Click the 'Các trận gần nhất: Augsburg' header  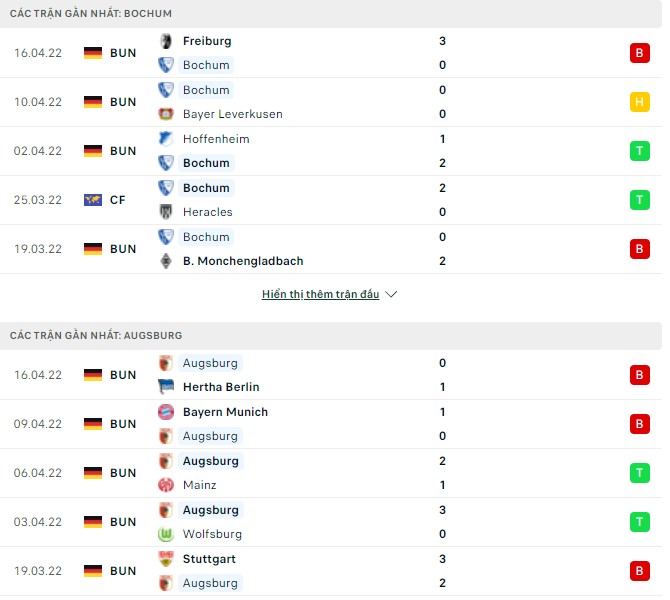(96, 335)
